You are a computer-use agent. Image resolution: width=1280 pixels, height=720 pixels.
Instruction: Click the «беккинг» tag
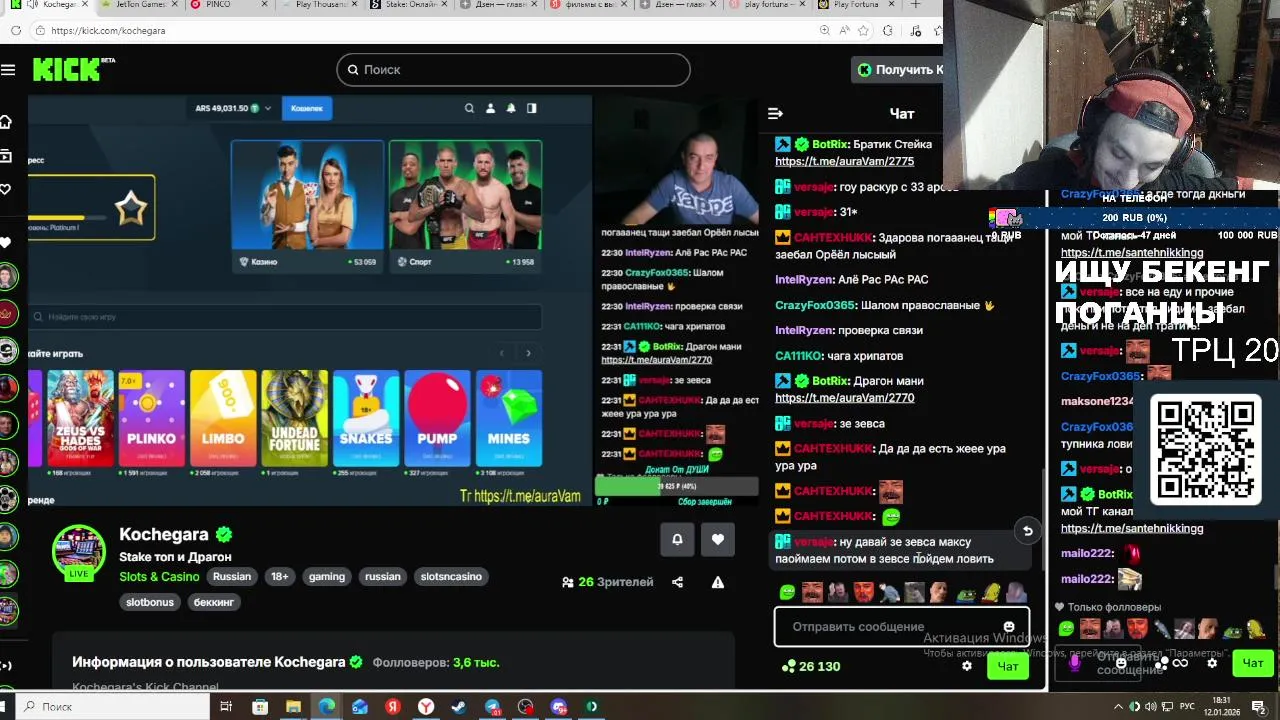[x=213, y=602]
